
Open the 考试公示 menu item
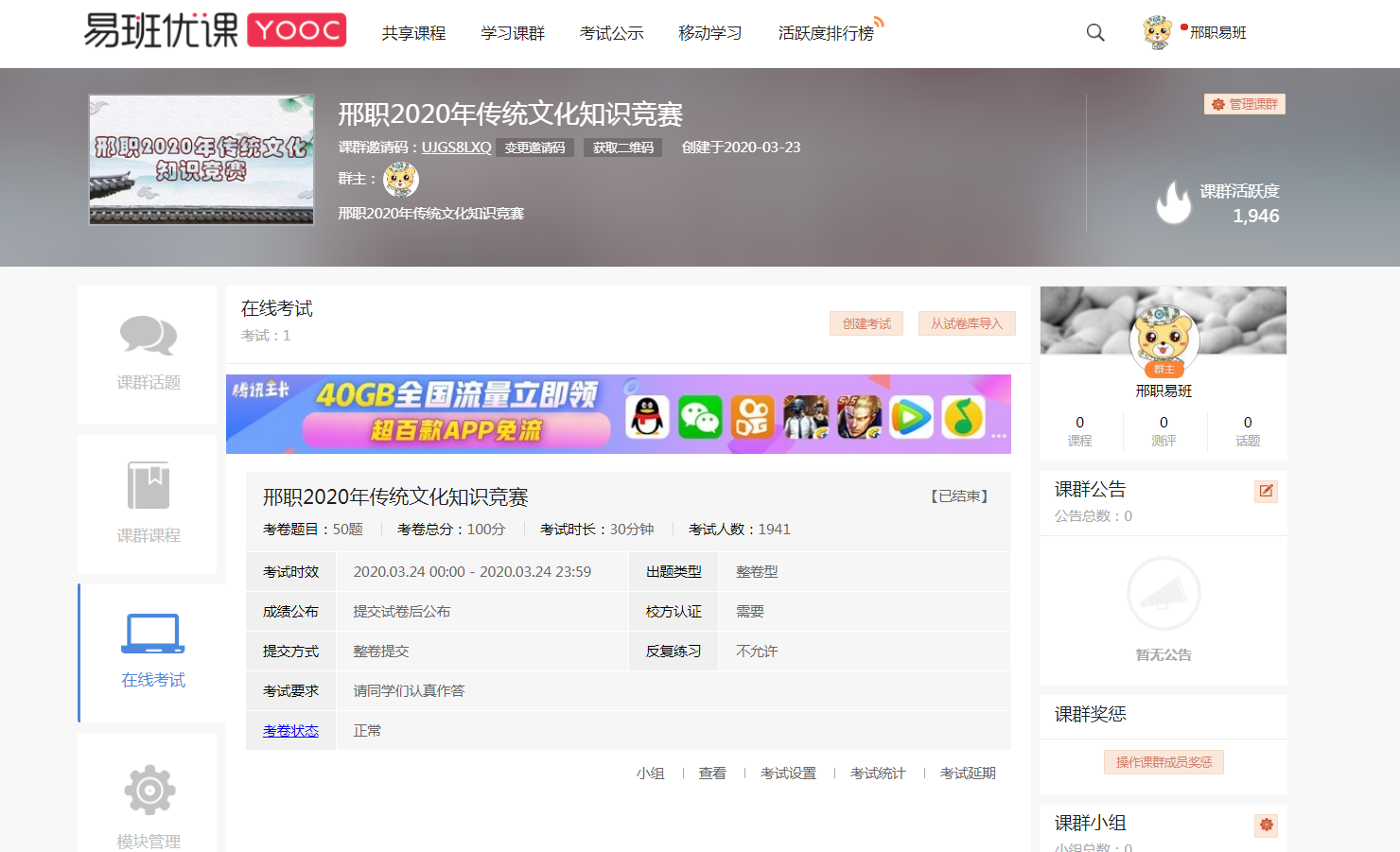(611, 33)
